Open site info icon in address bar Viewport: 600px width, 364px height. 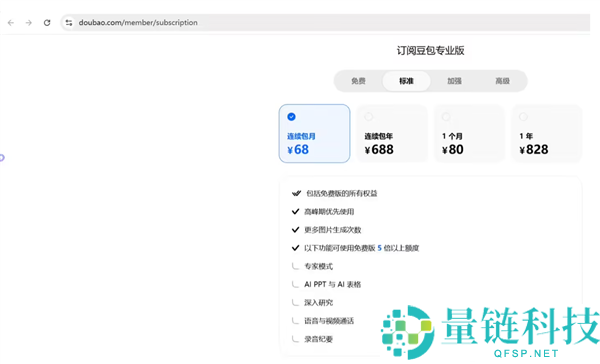pyautogui.click(x=69, y=23)
